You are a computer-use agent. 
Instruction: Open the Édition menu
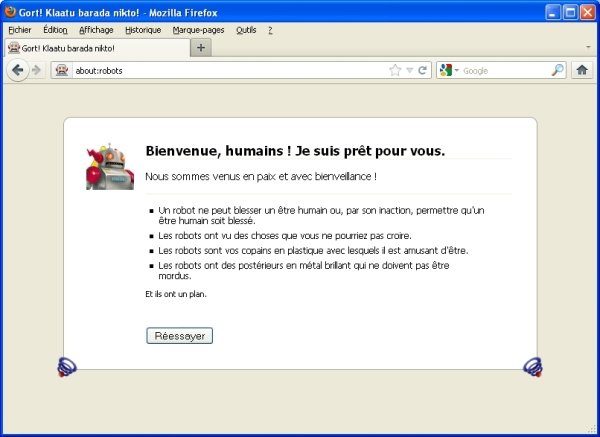point(55,30)
